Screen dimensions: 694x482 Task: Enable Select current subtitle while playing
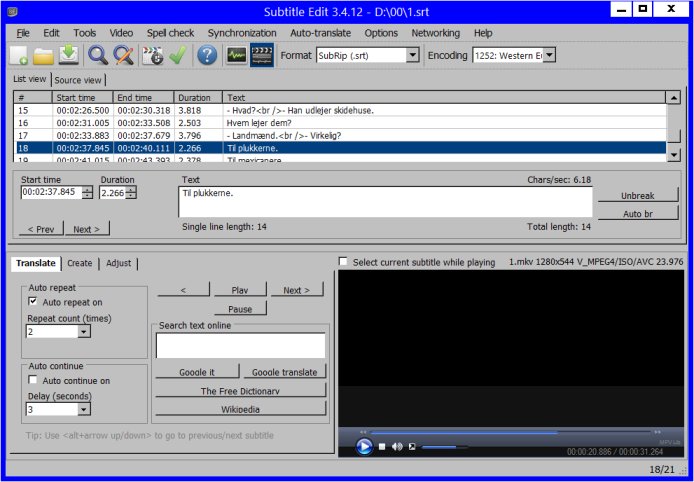pyautogui.click(x=343, y=262)
